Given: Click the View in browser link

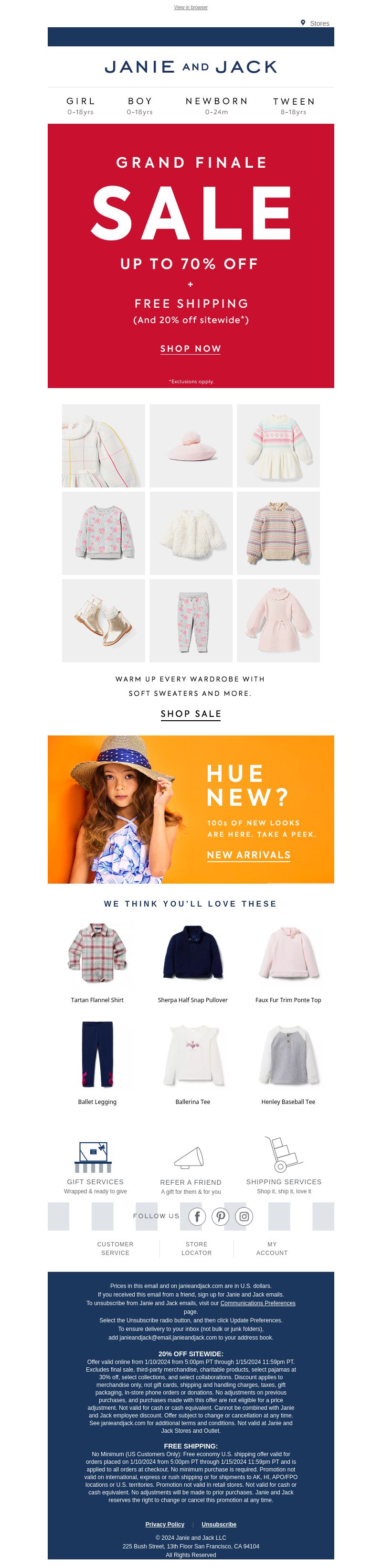Looking at the screenshot, I should pos(191,7).
